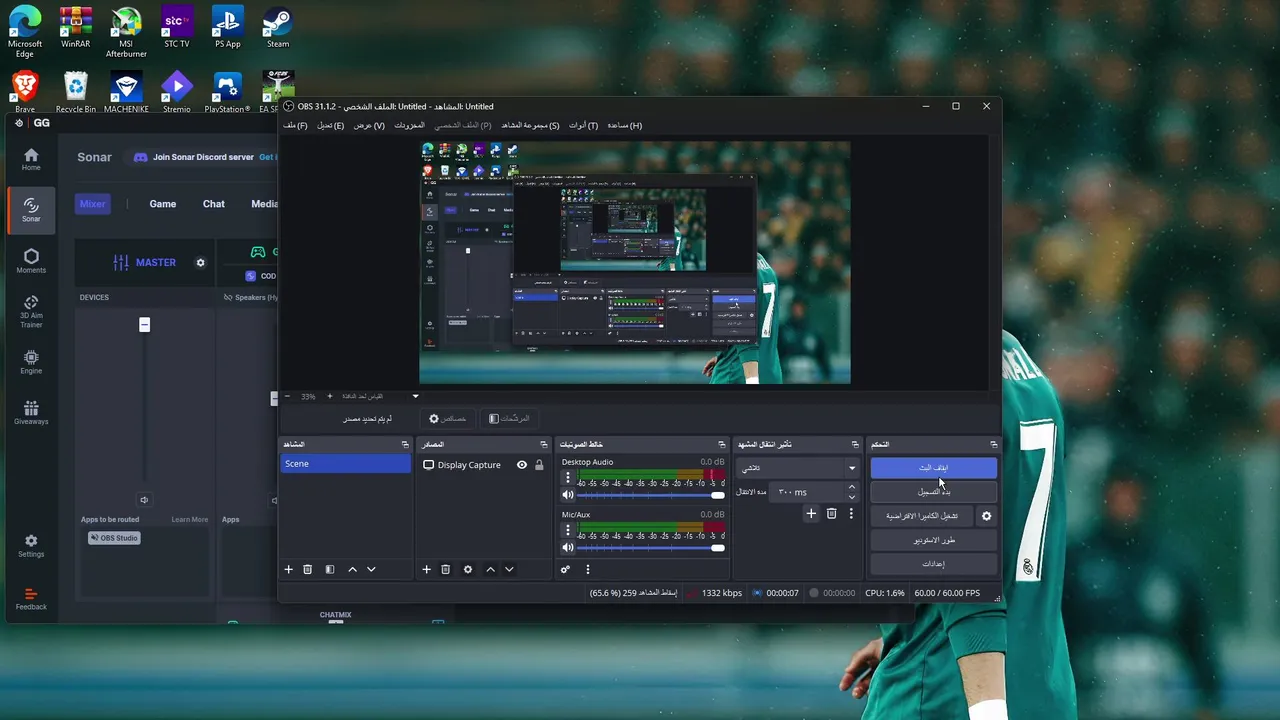Image resolution: width=1280 pixels, height=720 pixels.
Task: Remove the selected source with the trash icon
Action: (446, 569)
